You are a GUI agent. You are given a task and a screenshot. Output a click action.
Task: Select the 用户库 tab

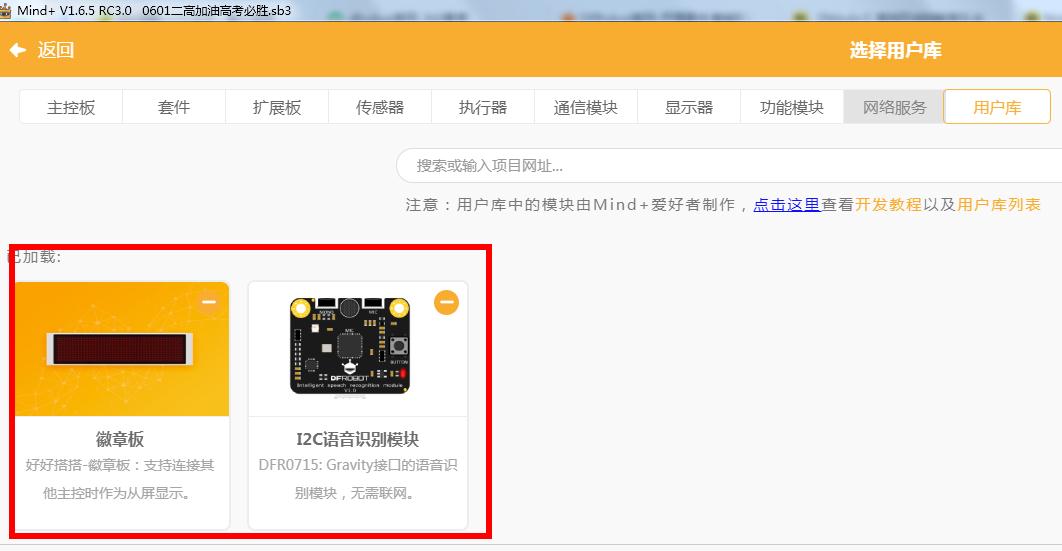997,108
